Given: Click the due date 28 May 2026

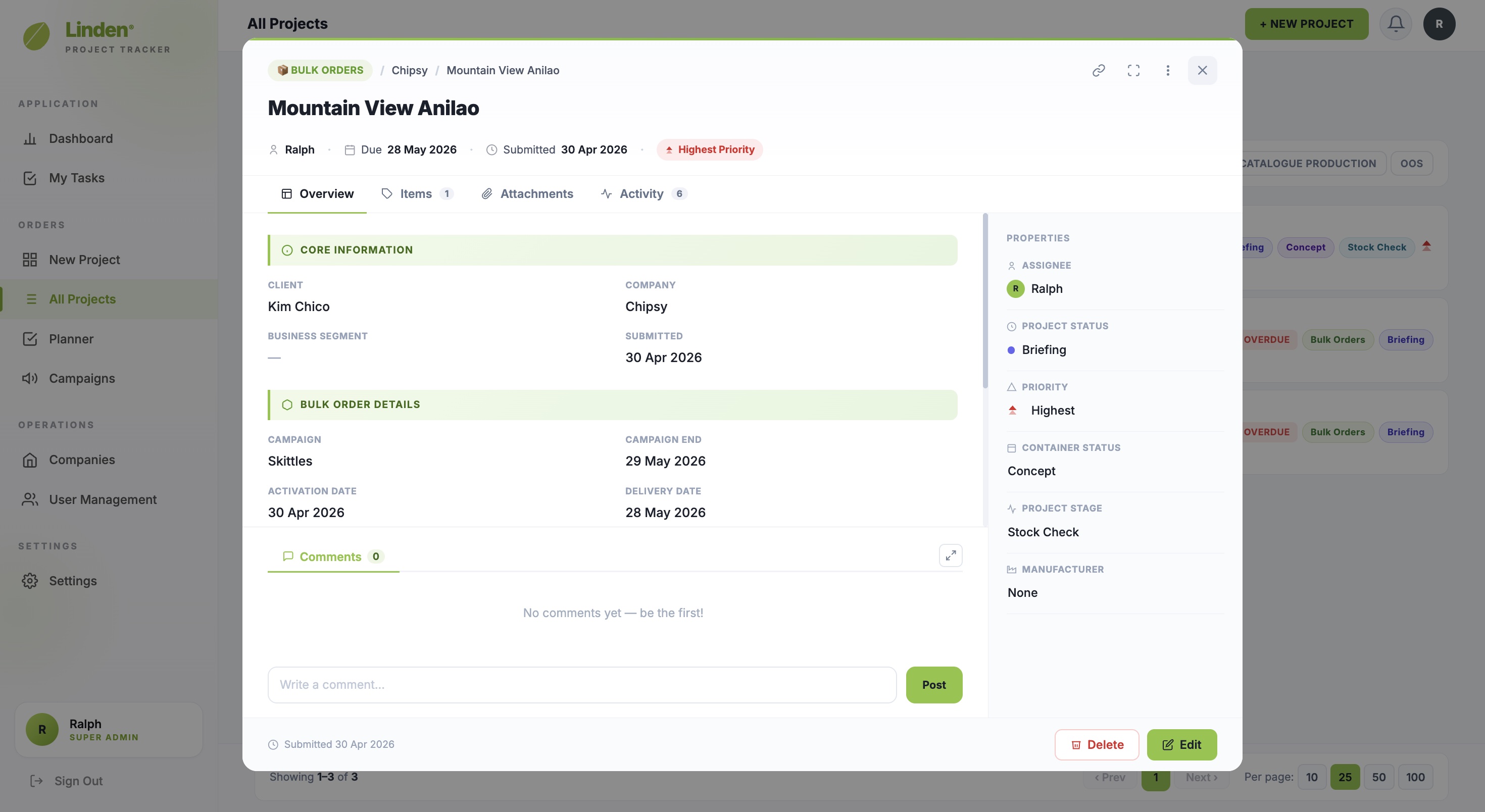Looking at the screenshot, I should (421, 150).
